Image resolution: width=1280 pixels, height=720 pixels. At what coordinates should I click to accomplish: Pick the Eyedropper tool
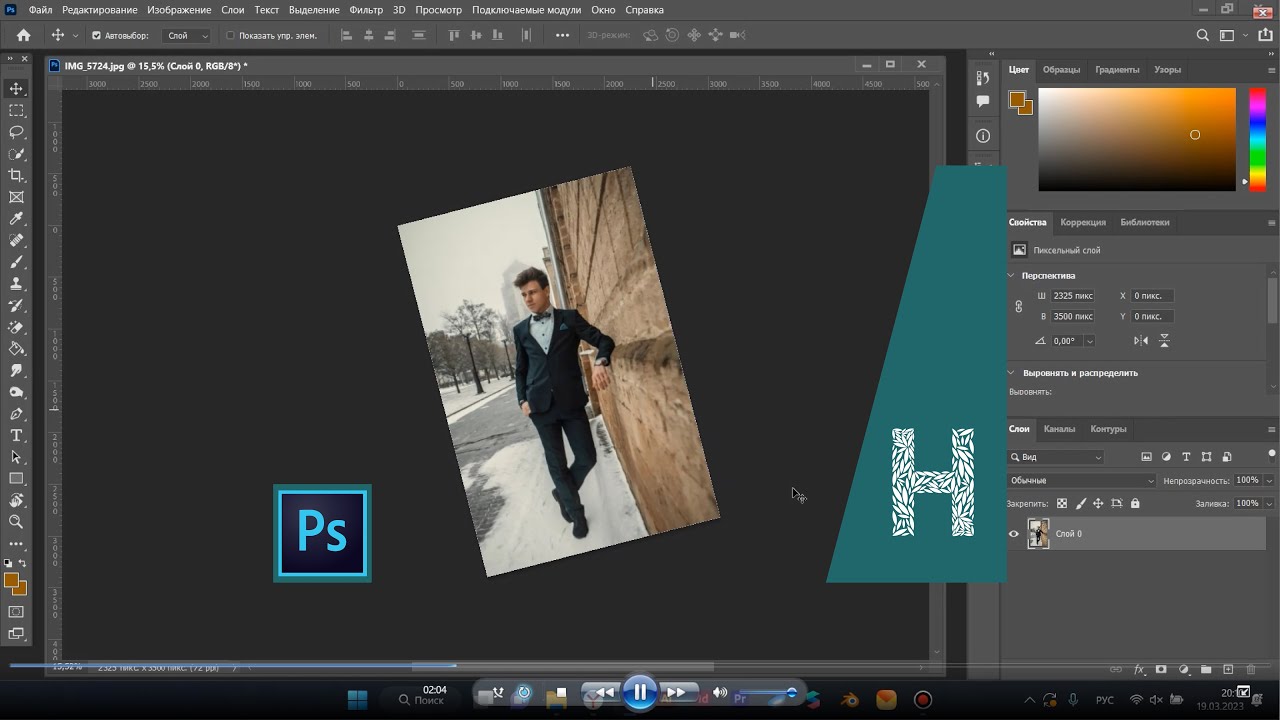[x=16, y=219]
